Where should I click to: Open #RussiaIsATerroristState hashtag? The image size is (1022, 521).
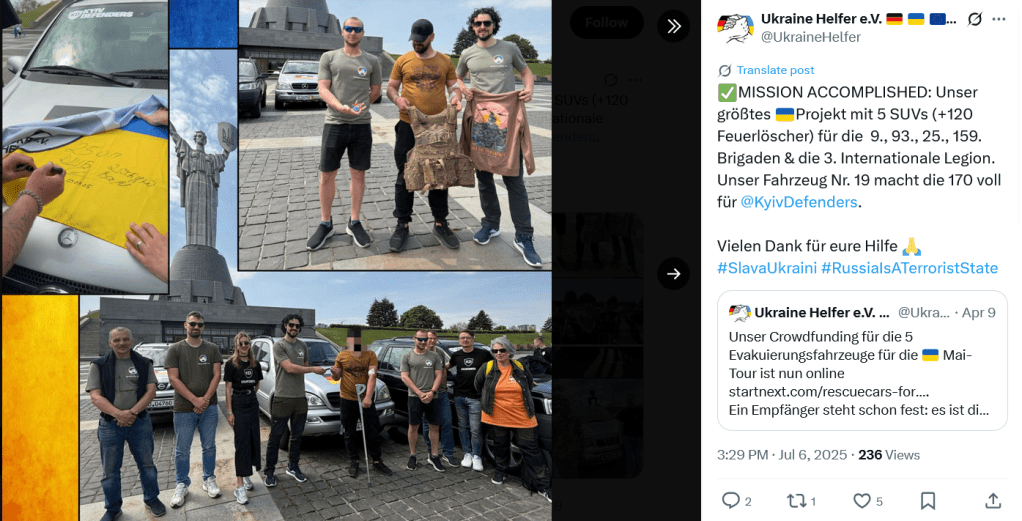pos(909,268)
